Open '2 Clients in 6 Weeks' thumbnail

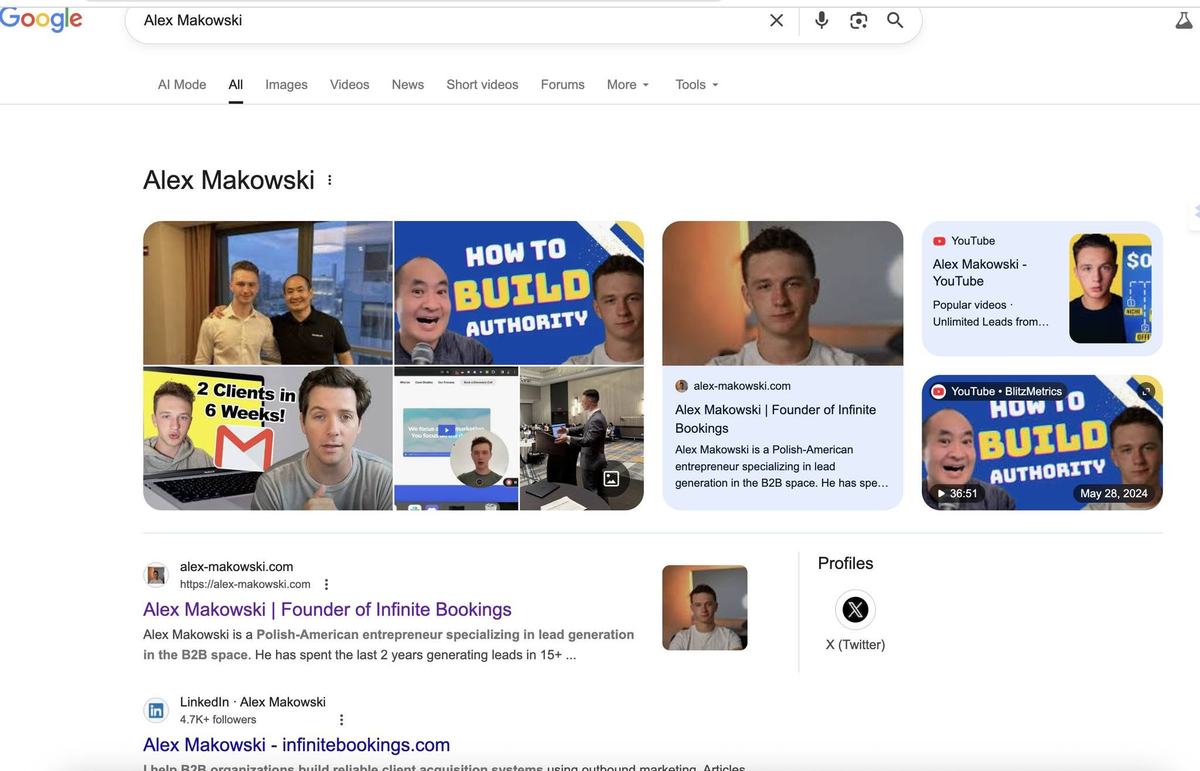tap(268, 439)
